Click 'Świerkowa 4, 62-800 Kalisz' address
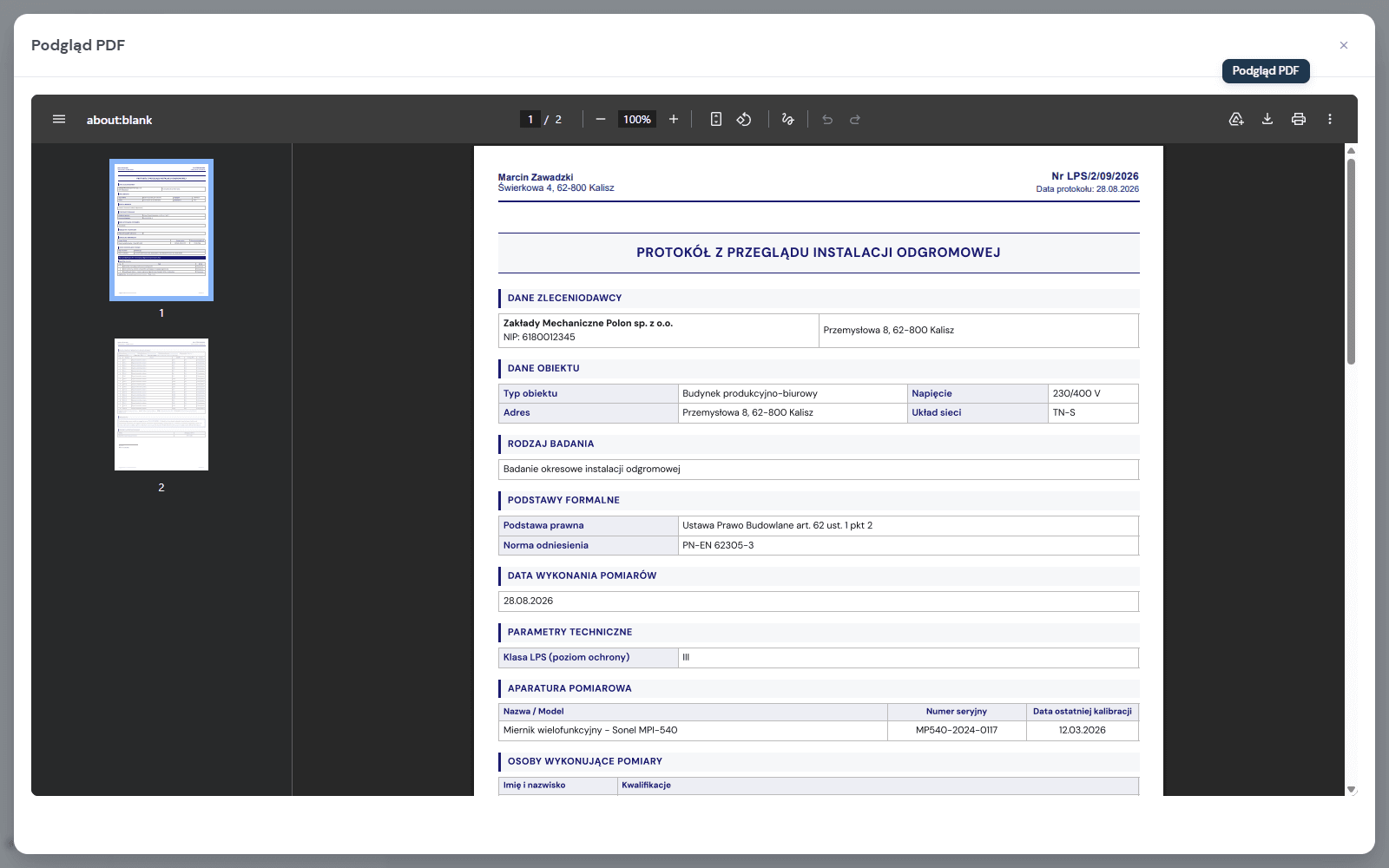Screen dimensions: 1389x868 tap(556, 187)
